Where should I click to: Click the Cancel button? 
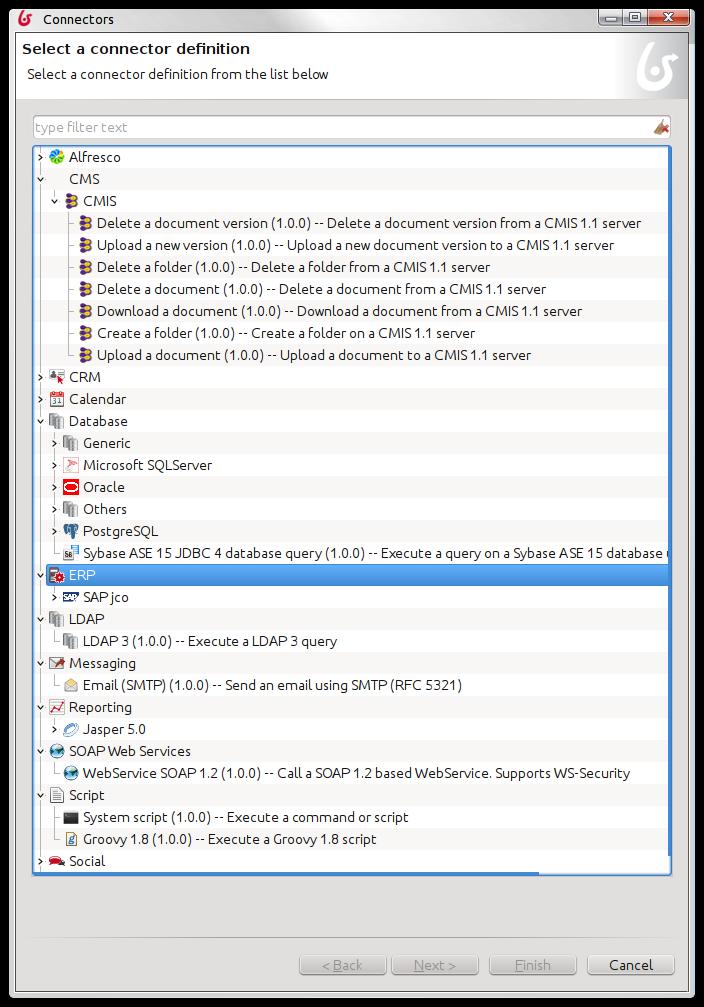(x=631, y=965)
